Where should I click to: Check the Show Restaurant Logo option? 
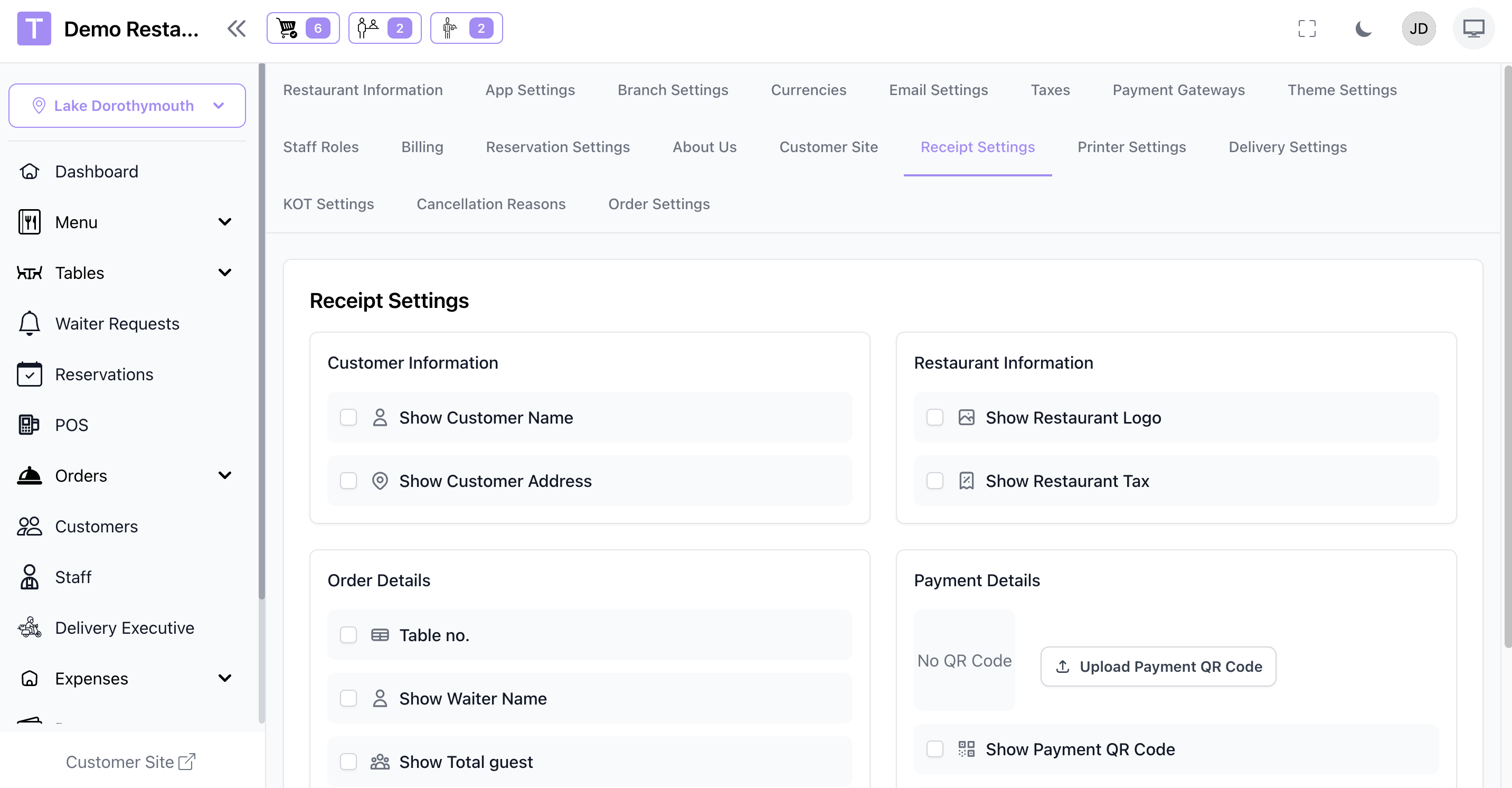coord(934,417)
